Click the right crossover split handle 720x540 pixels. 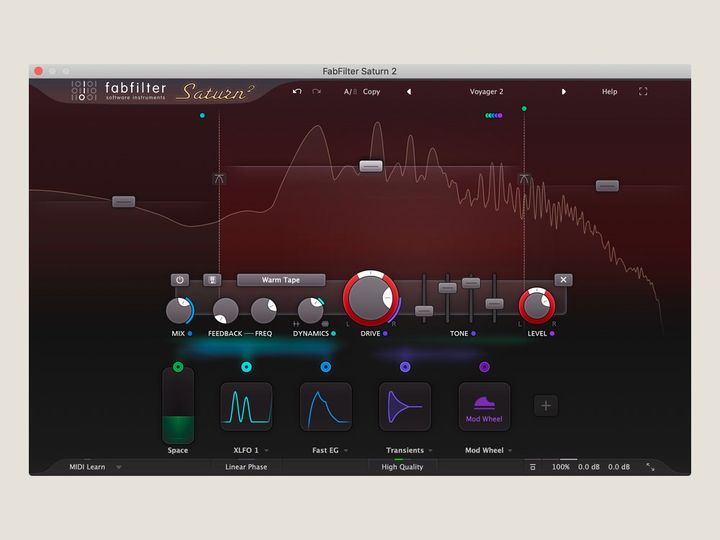pos(524,179)
